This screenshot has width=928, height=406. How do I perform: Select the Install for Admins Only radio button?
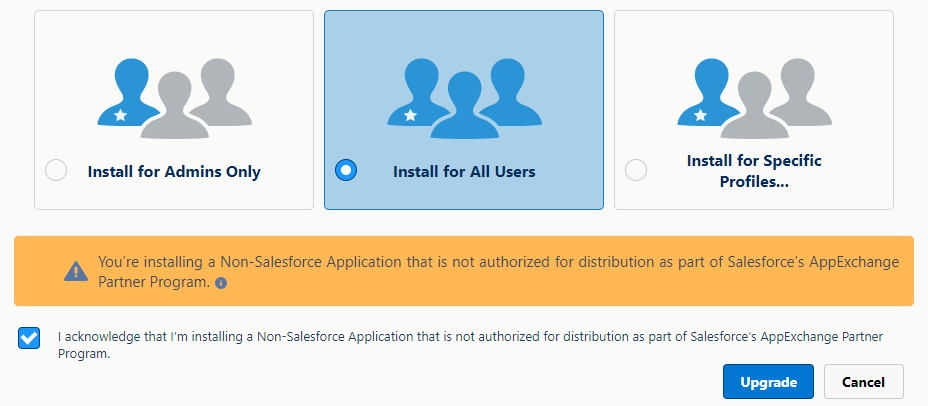click(57, 170)
